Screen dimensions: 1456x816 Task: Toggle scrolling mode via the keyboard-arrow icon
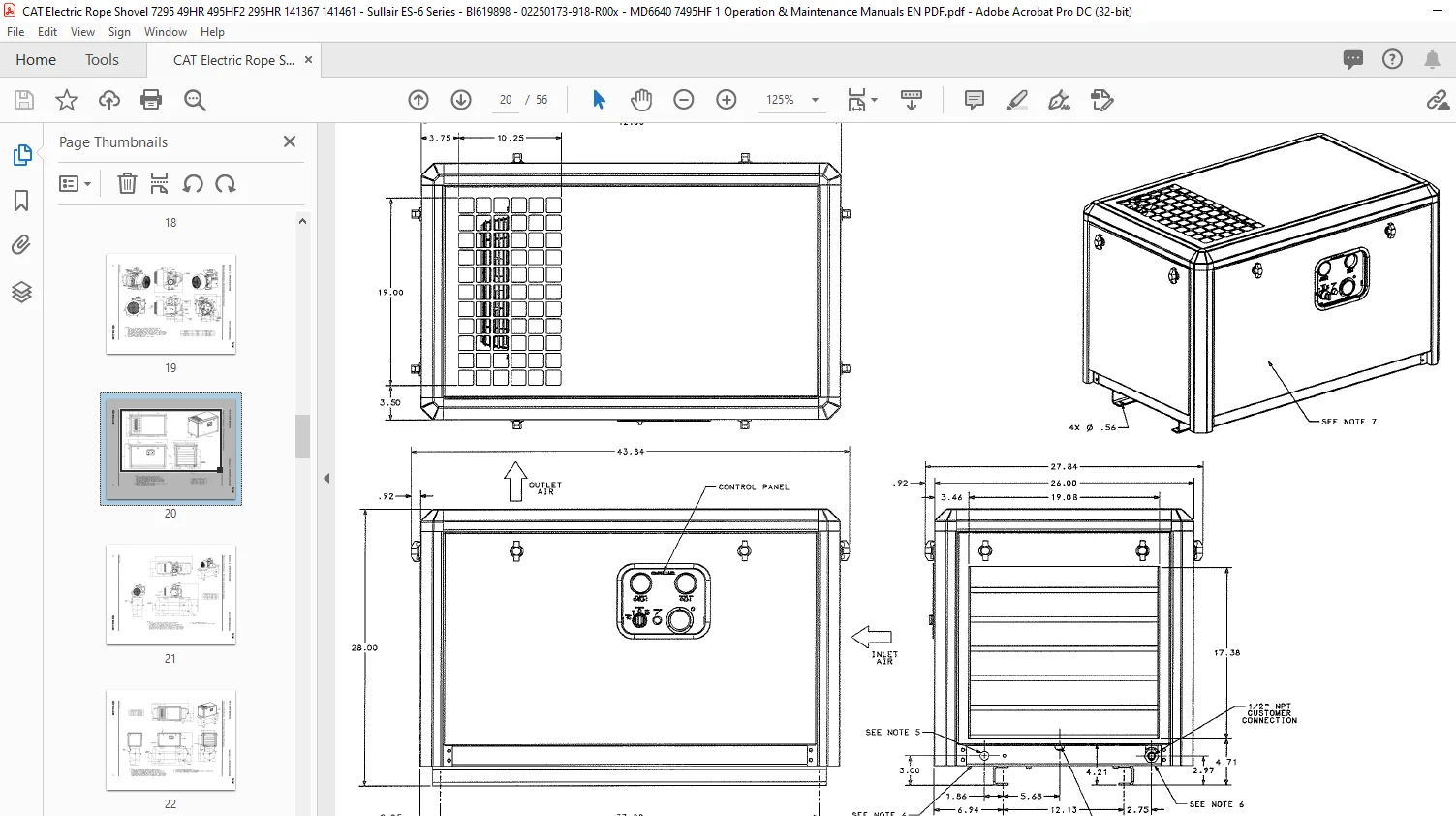click(912, 100)
